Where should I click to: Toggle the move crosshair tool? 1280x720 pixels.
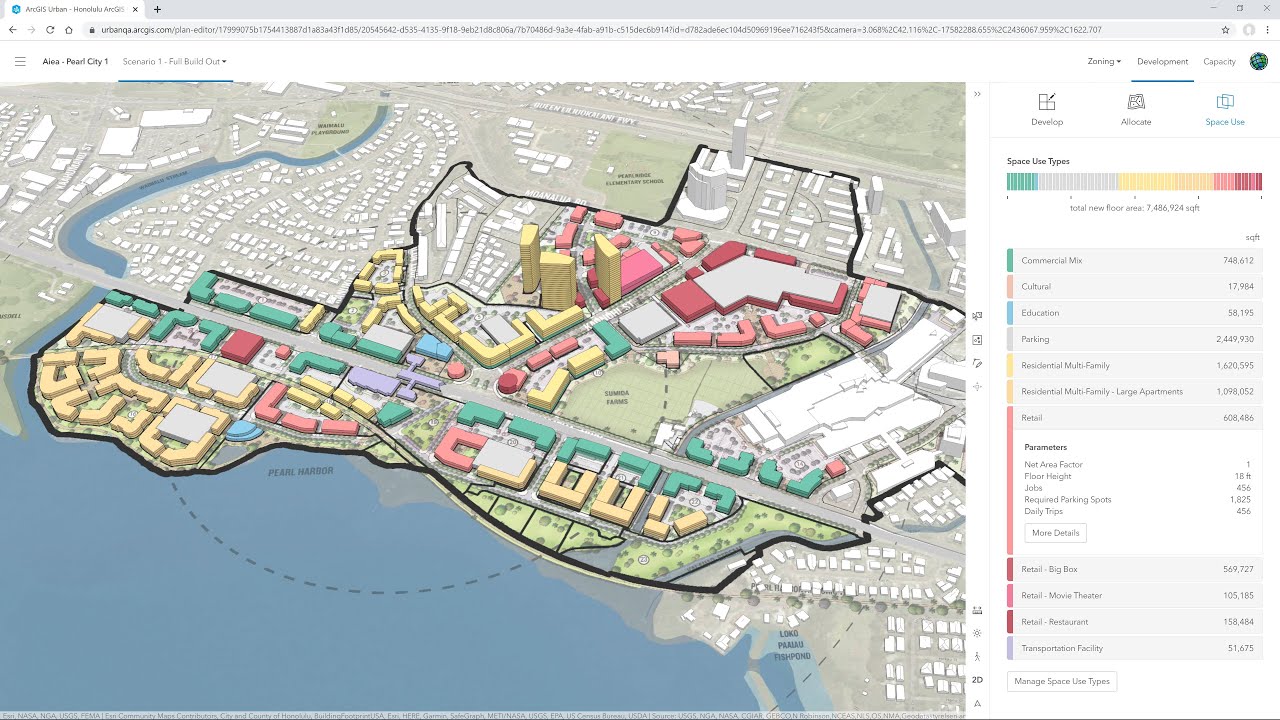coord(977,386)
